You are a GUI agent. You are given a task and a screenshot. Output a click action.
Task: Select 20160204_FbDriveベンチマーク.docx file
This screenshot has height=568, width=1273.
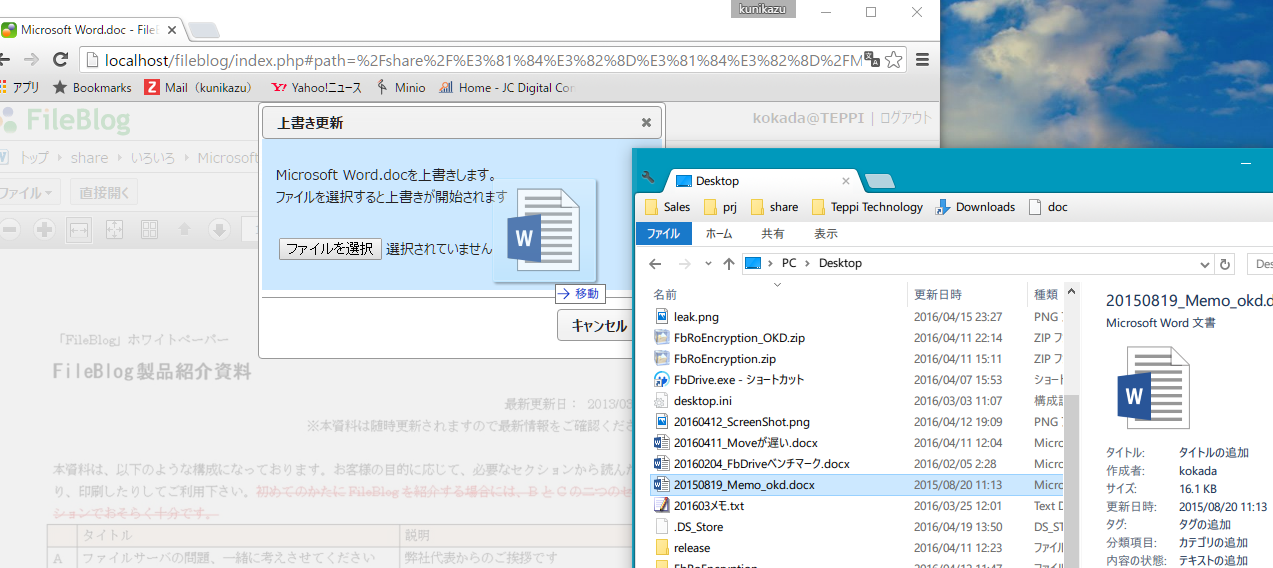coord(761,464)
